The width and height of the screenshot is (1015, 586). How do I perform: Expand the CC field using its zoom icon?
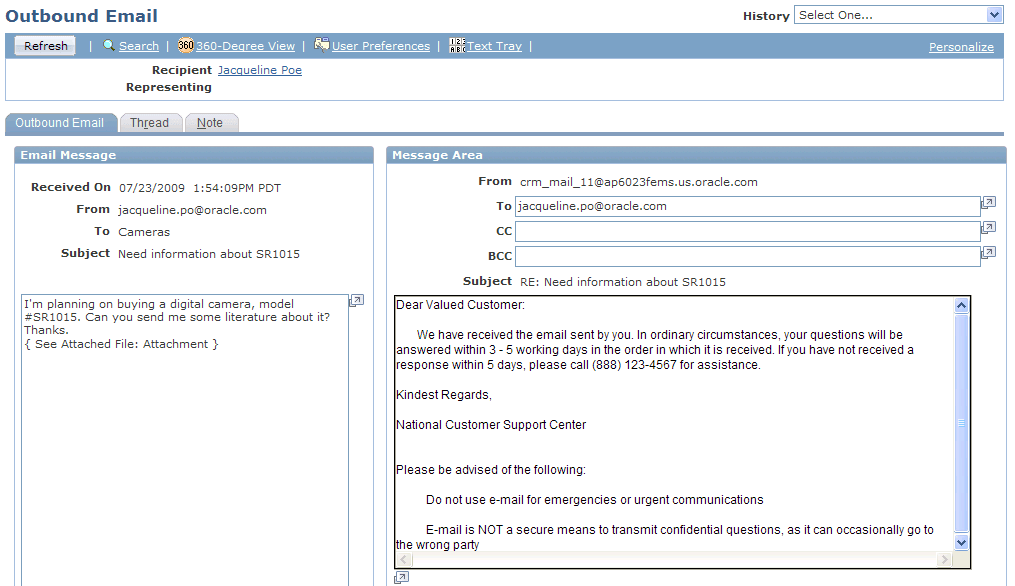point(988,227)
